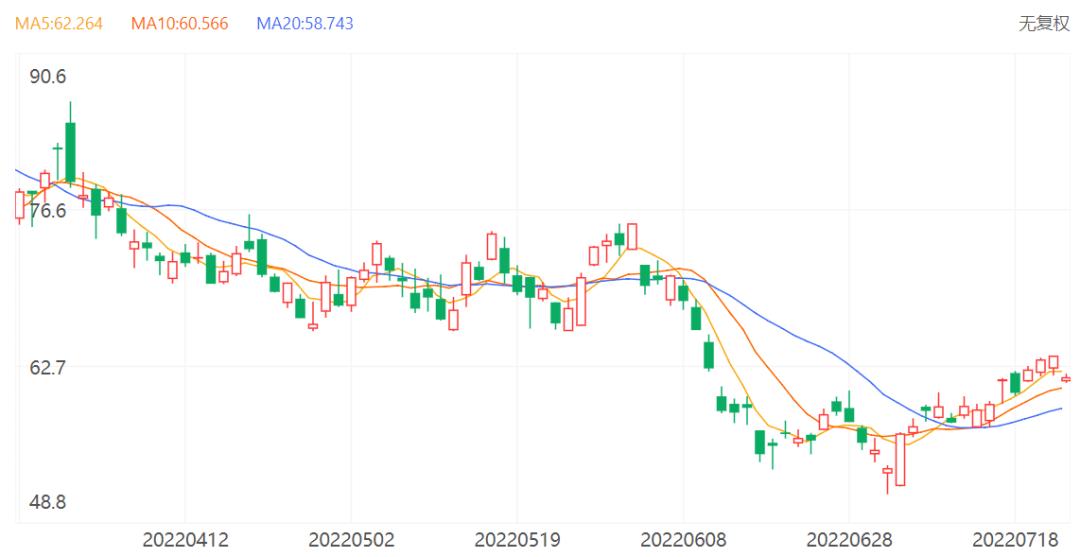Viewport: 1080px width, 557px height.
Task: Select the 20220502 date label
Action: point(351,540)
